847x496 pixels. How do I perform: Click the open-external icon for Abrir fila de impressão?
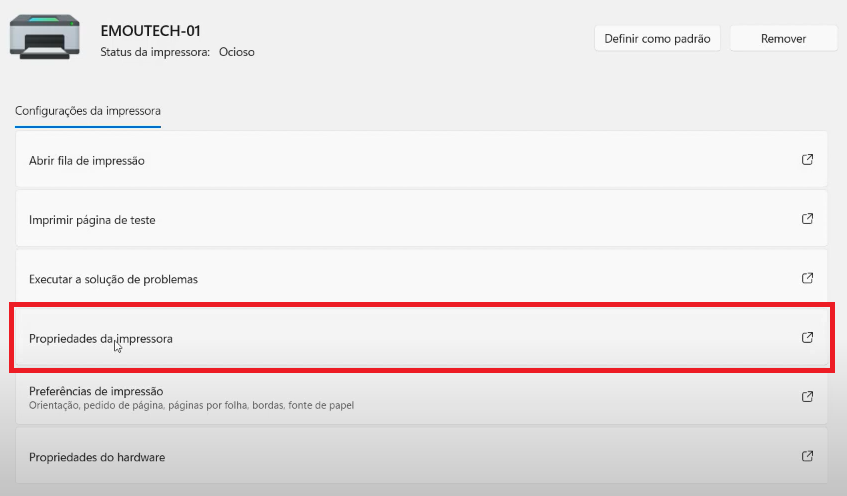807,159
